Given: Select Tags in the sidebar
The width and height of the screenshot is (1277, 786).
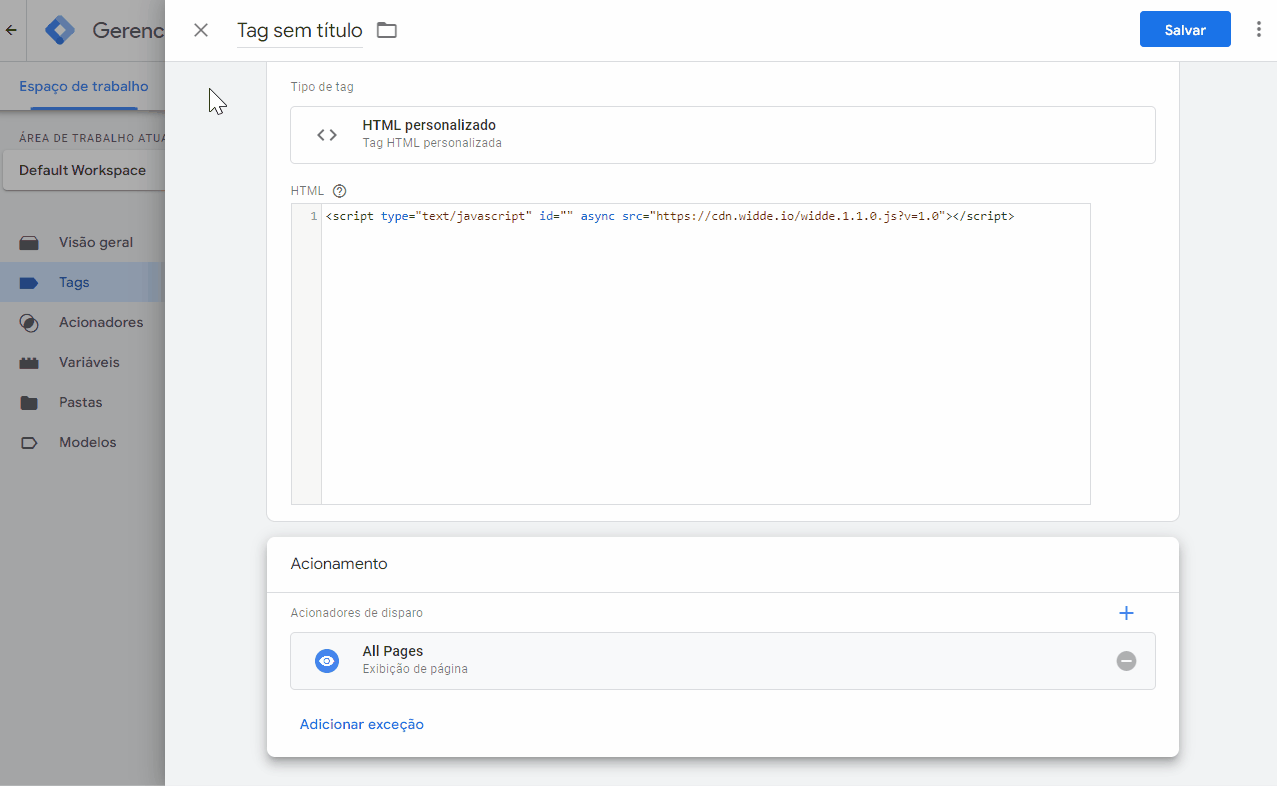Looking at the screenshot, I should tap(82, 282).
